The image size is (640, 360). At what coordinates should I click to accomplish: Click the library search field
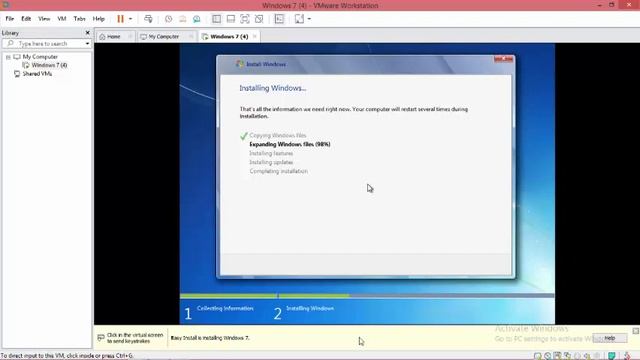click(46, 43)
